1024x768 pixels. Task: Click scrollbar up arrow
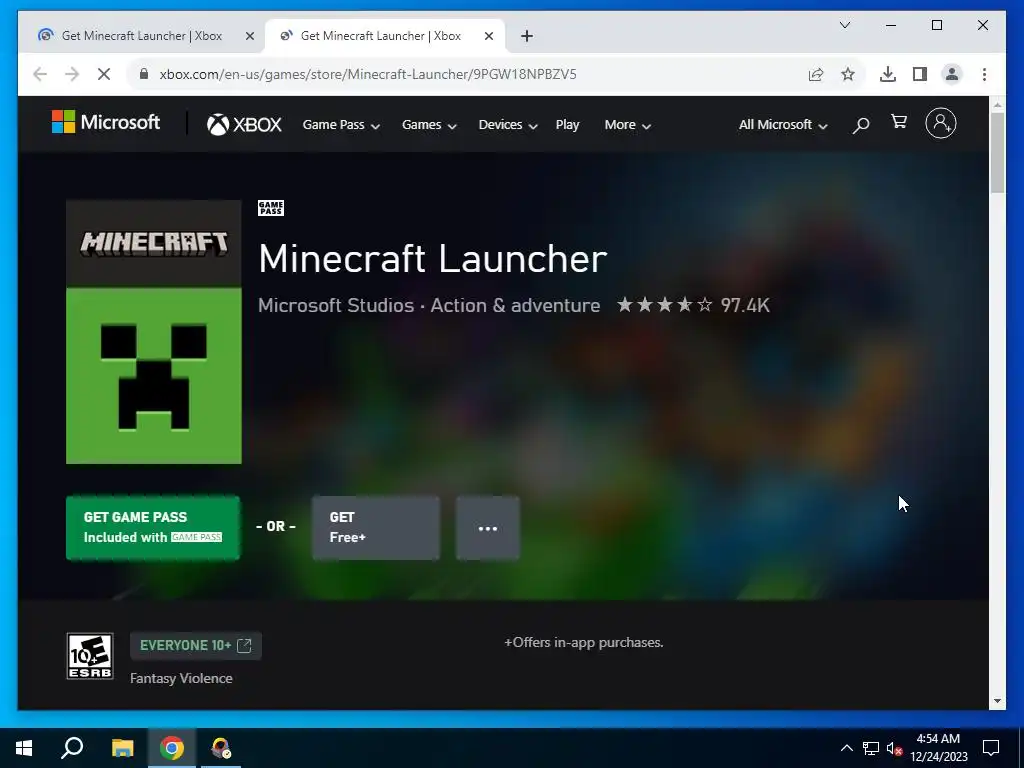997,104
